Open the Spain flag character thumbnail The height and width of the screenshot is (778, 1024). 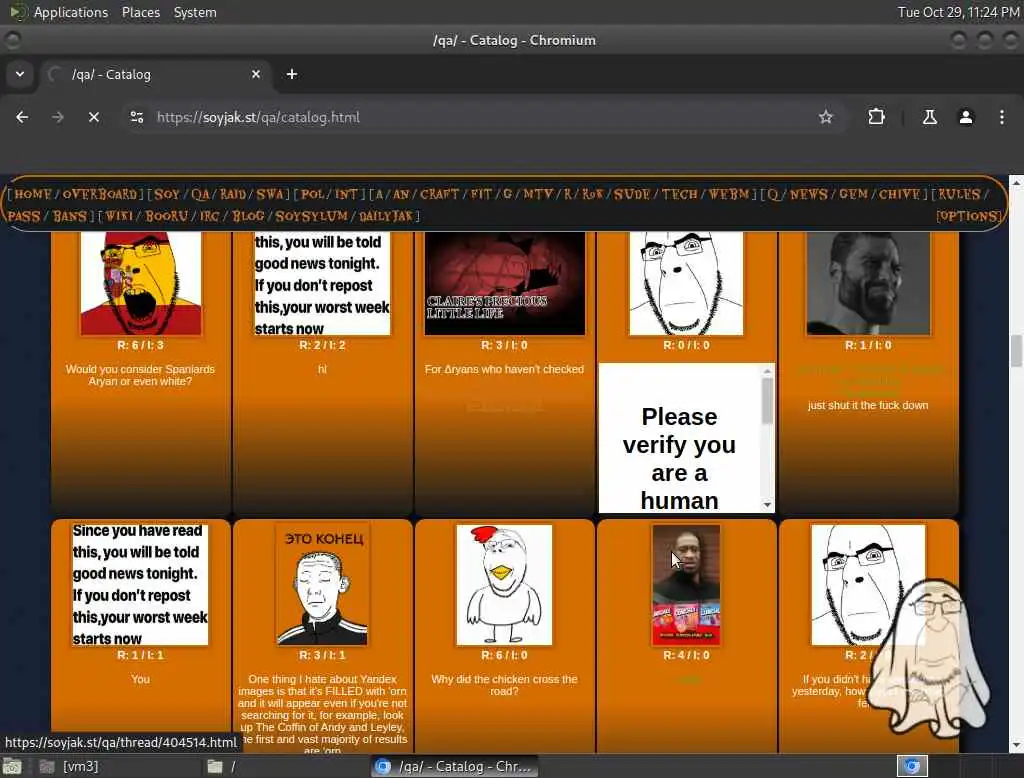[x=140, y=284]
